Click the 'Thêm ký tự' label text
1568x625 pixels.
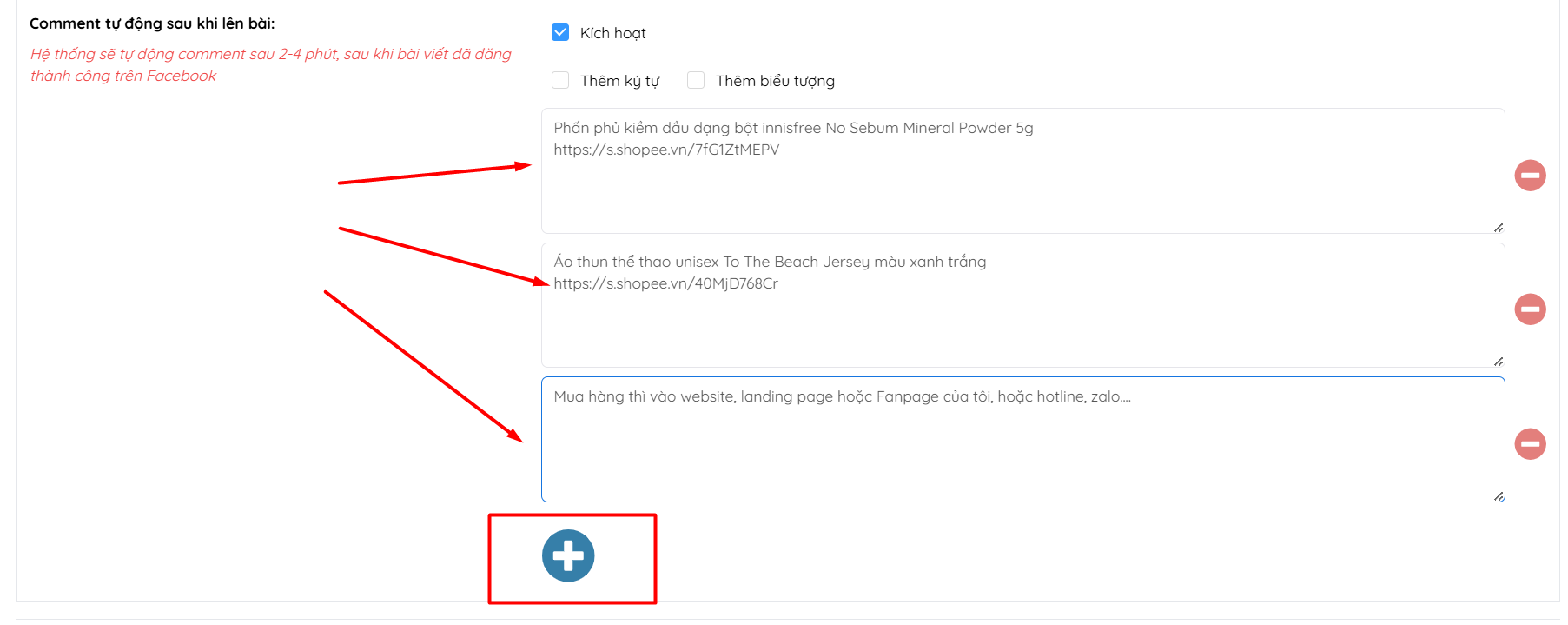[620, 81]
